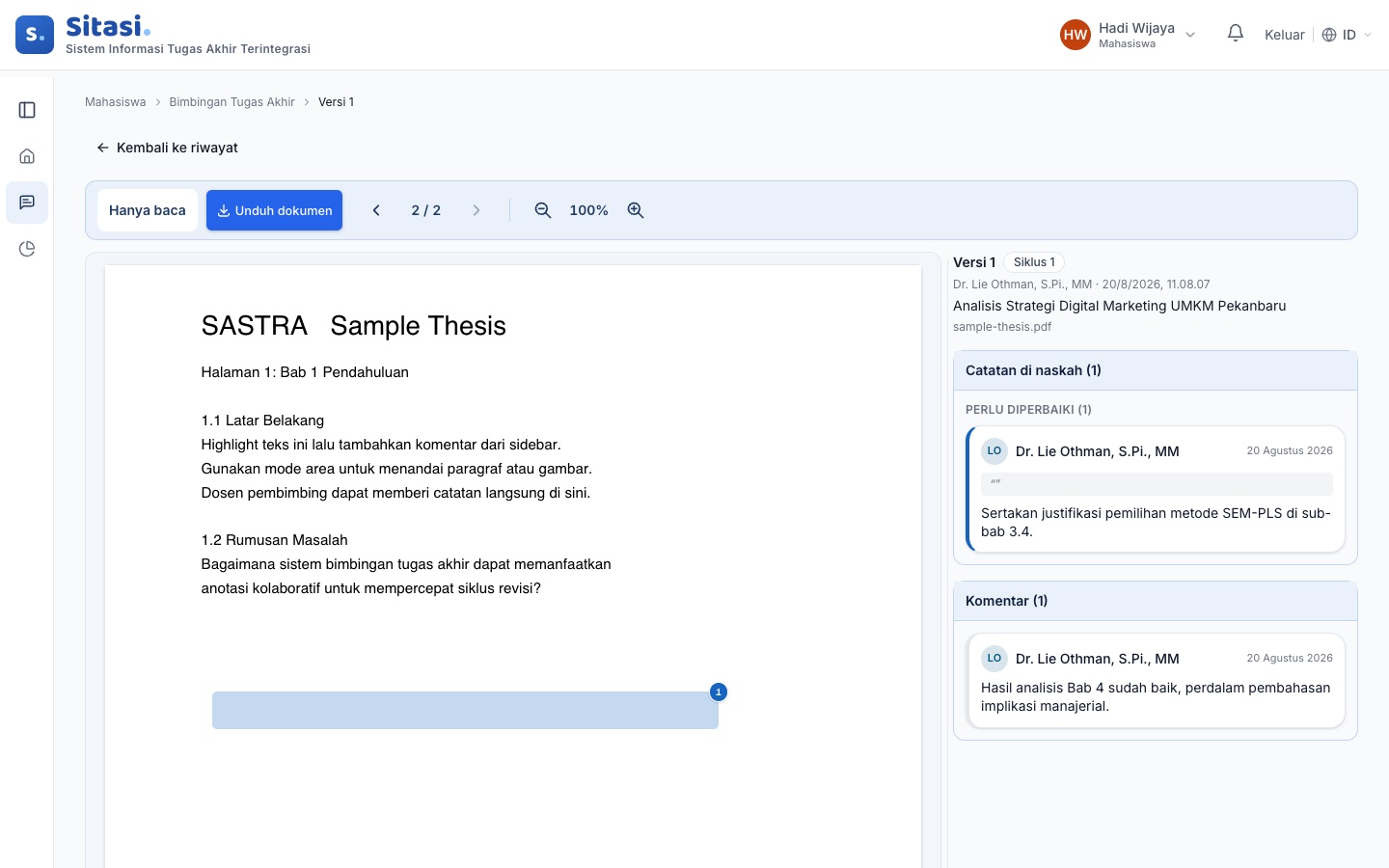
Task: Expand the Hadi Wijaya account menu
Action: point(1128,35)
